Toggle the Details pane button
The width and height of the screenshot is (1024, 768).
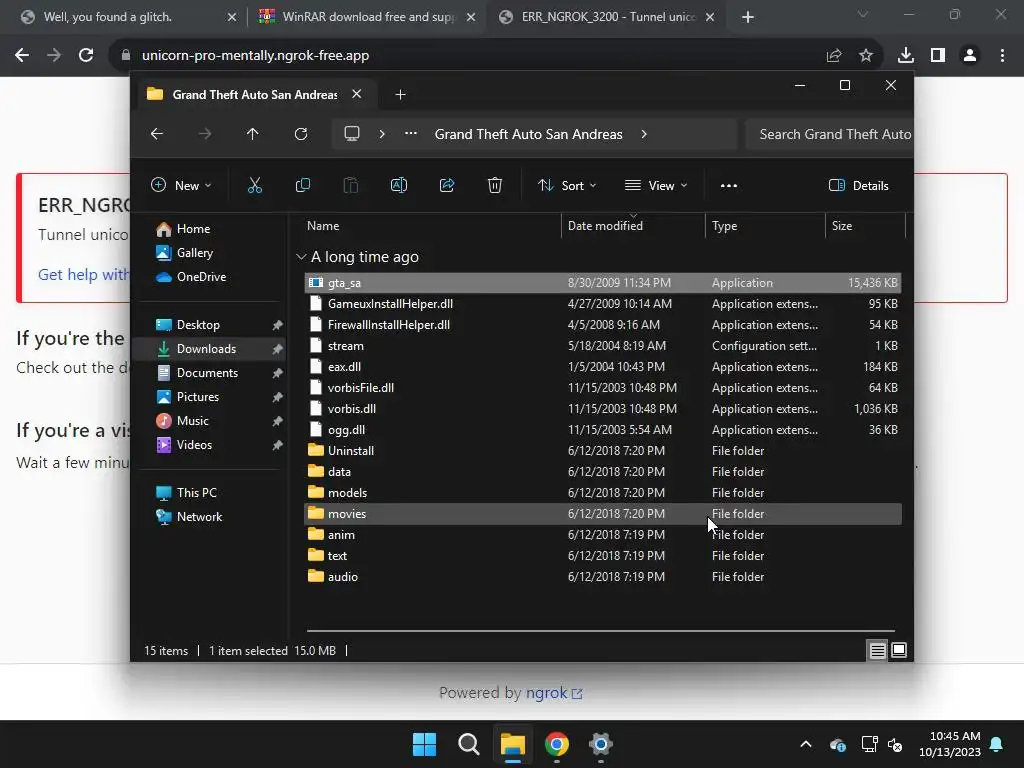click(859, 185)
